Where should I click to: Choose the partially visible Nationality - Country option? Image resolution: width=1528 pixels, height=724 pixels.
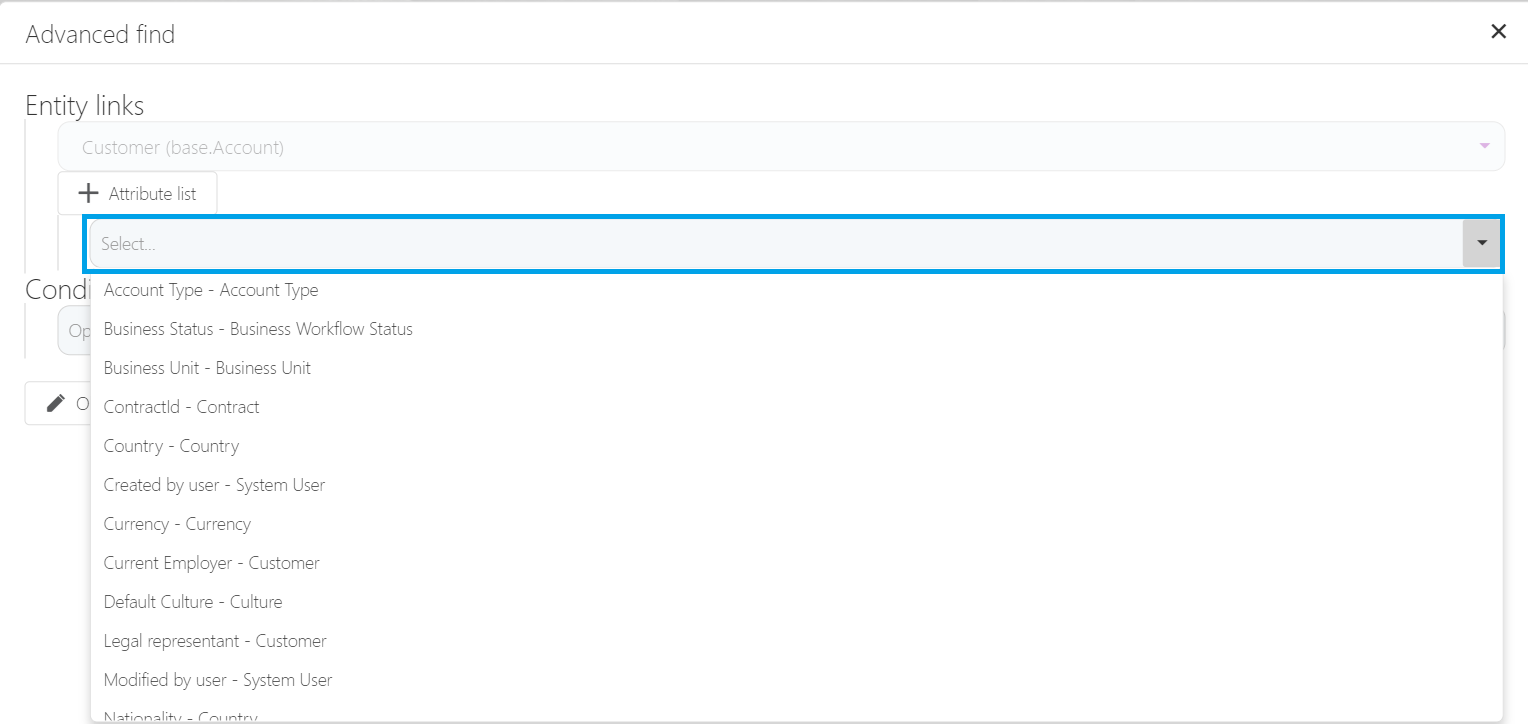[x=180, y=716]
